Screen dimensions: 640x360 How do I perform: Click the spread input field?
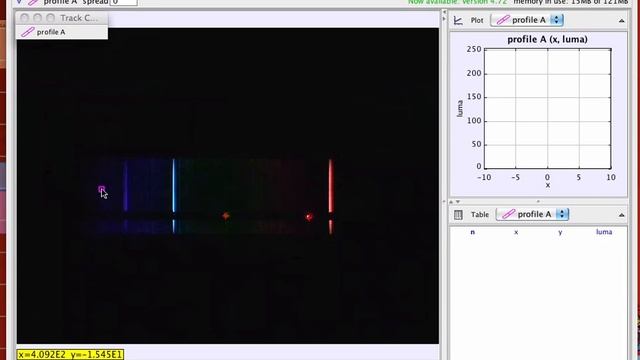tap(124, 2)
